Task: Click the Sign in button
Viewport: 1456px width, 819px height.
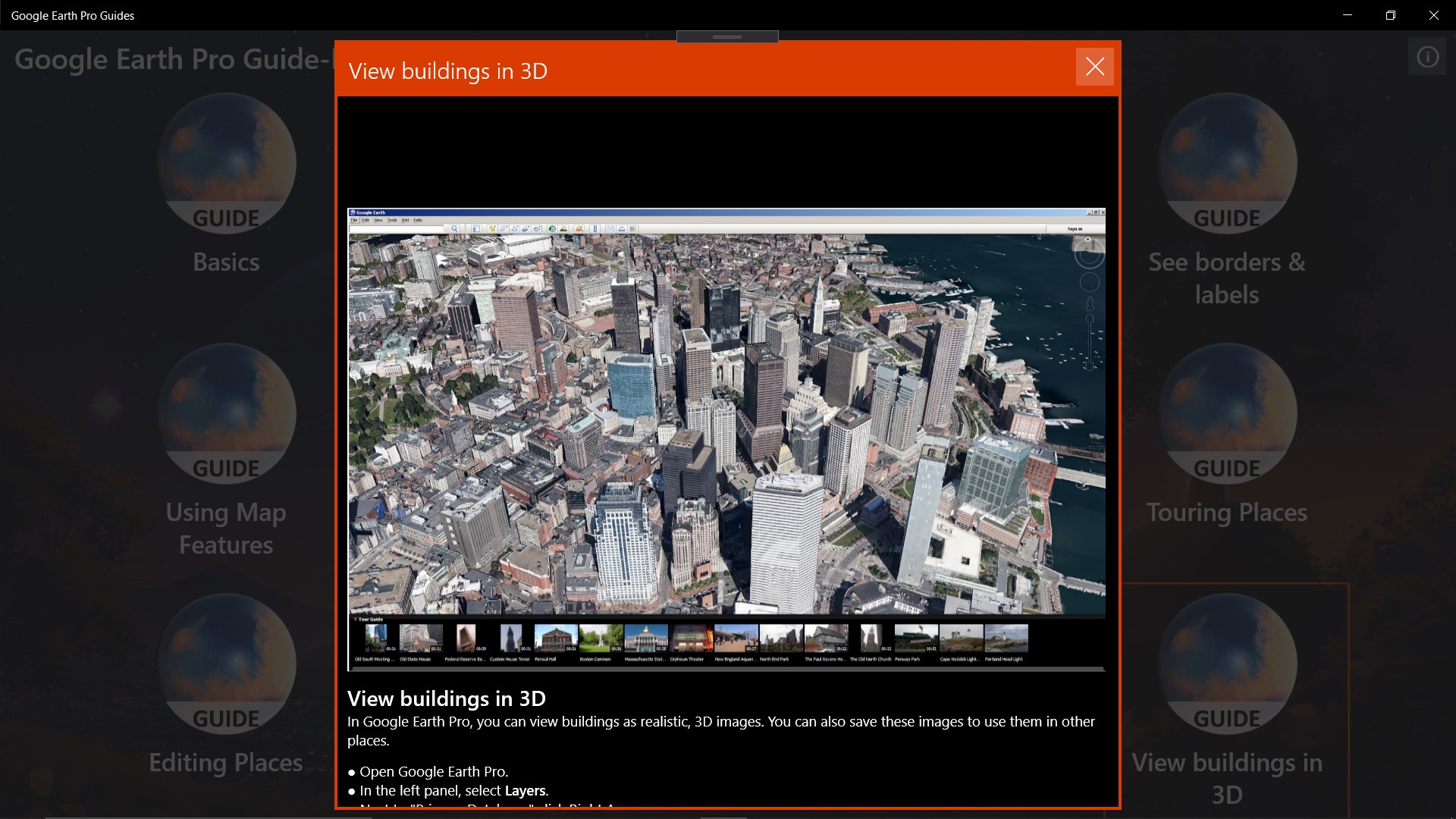Action: click(1074, 228)
